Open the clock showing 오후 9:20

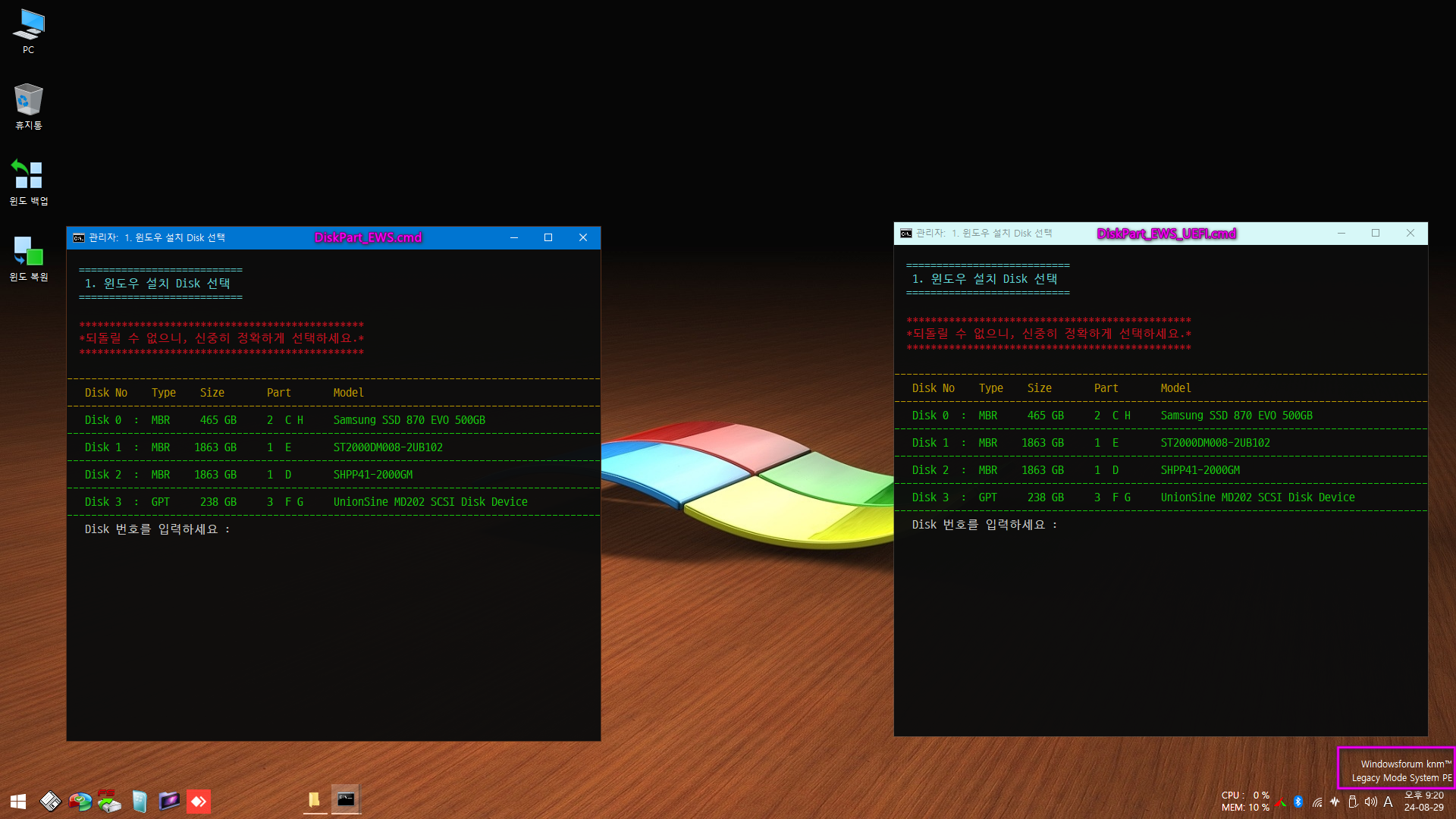pyautogui.click(x=1424, y=801)
